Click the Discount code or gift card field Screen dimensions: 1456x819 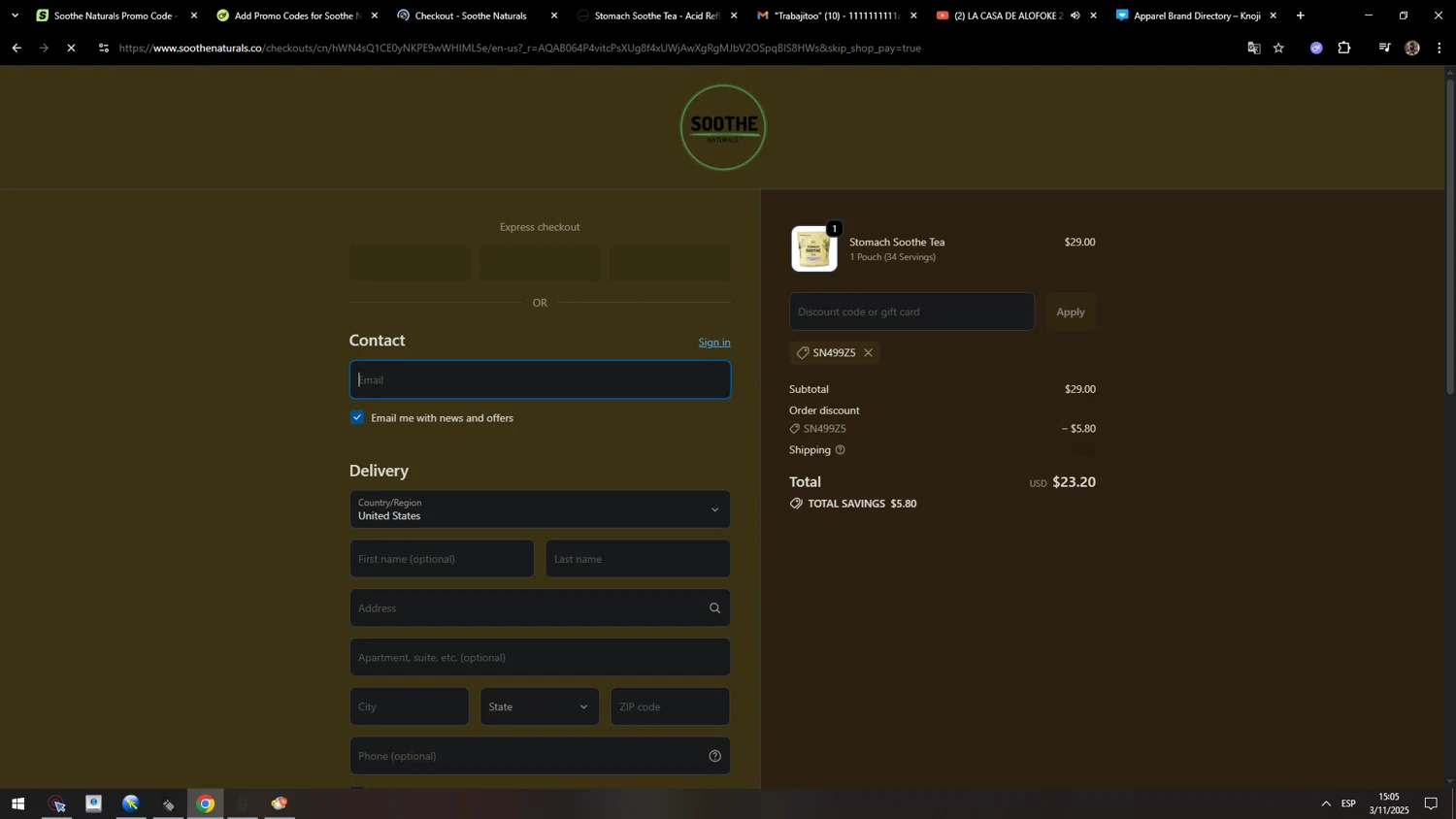[x=911, y=311]
